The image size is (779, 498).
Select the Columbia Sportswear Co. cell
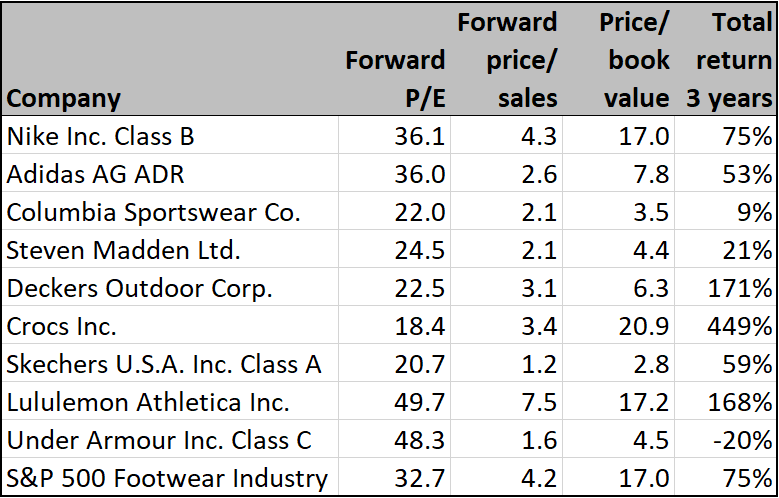[x=140, y=212]
